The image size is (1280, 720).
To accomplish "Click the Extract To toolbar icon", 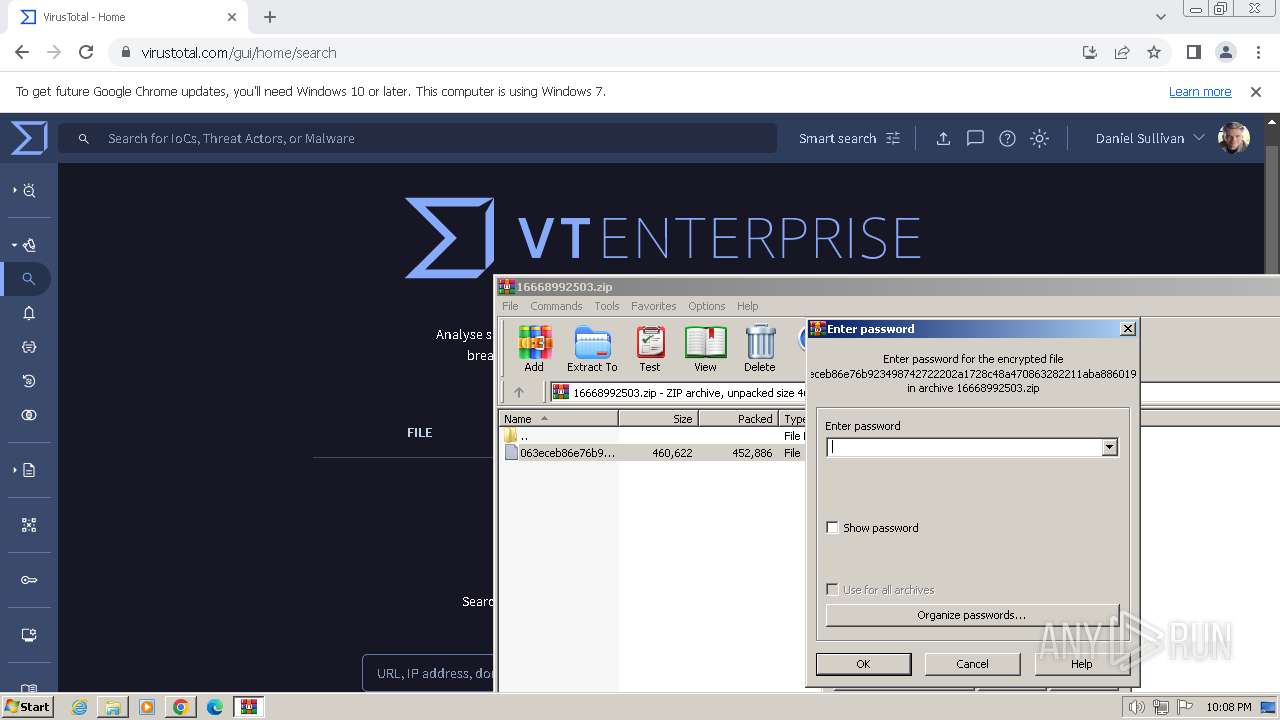I will pyautogui.click(x=592, y=348).
